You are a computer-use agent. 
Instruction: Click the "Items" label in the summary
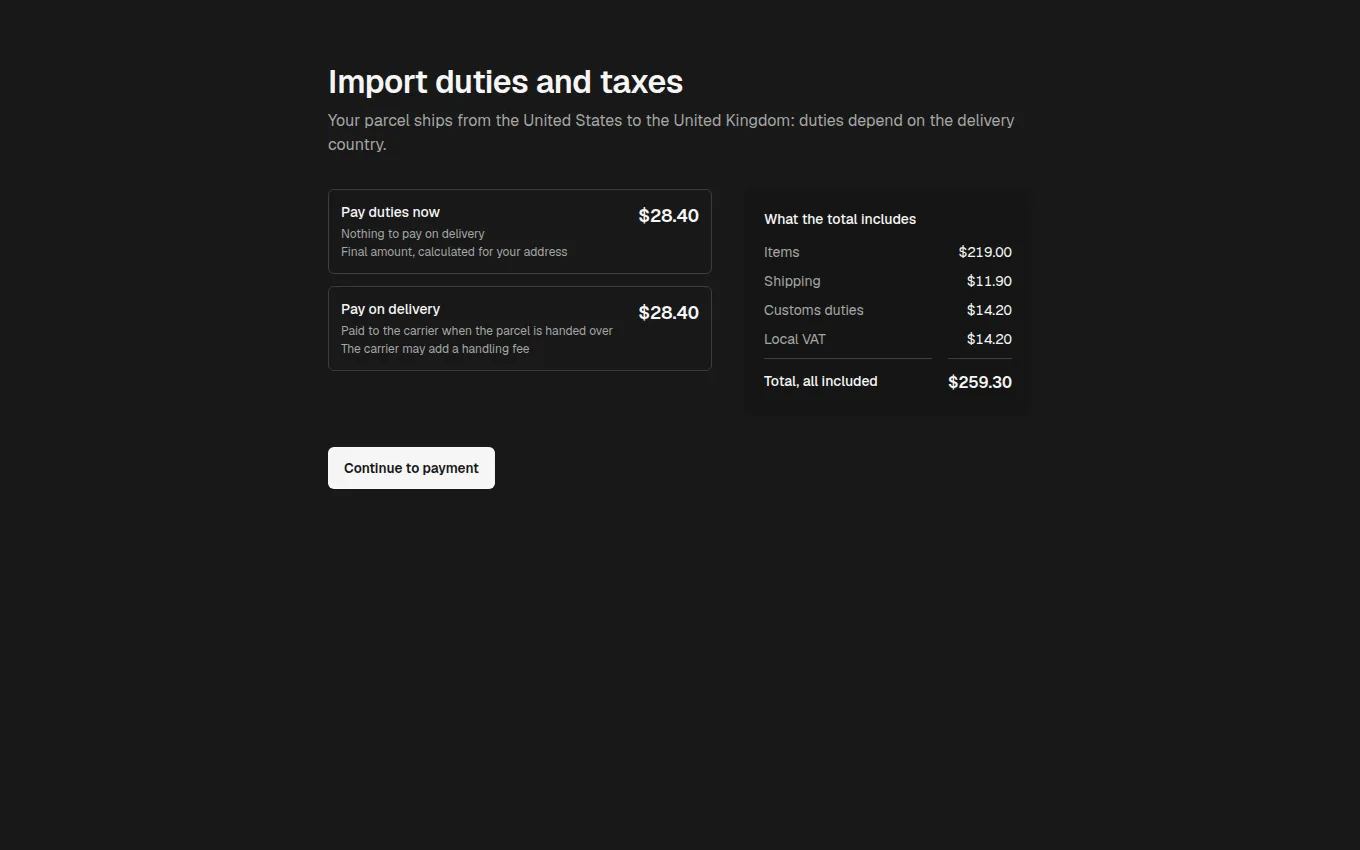(781, 252)
